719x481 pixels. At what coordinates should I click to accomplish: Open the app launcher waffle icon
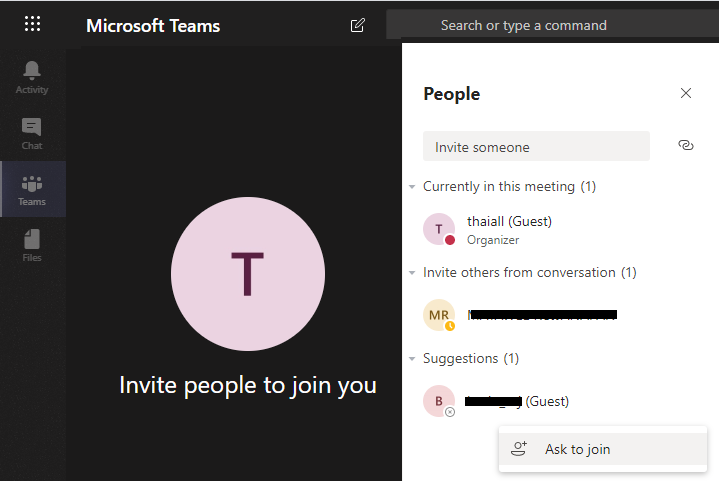tap(32, 24)
